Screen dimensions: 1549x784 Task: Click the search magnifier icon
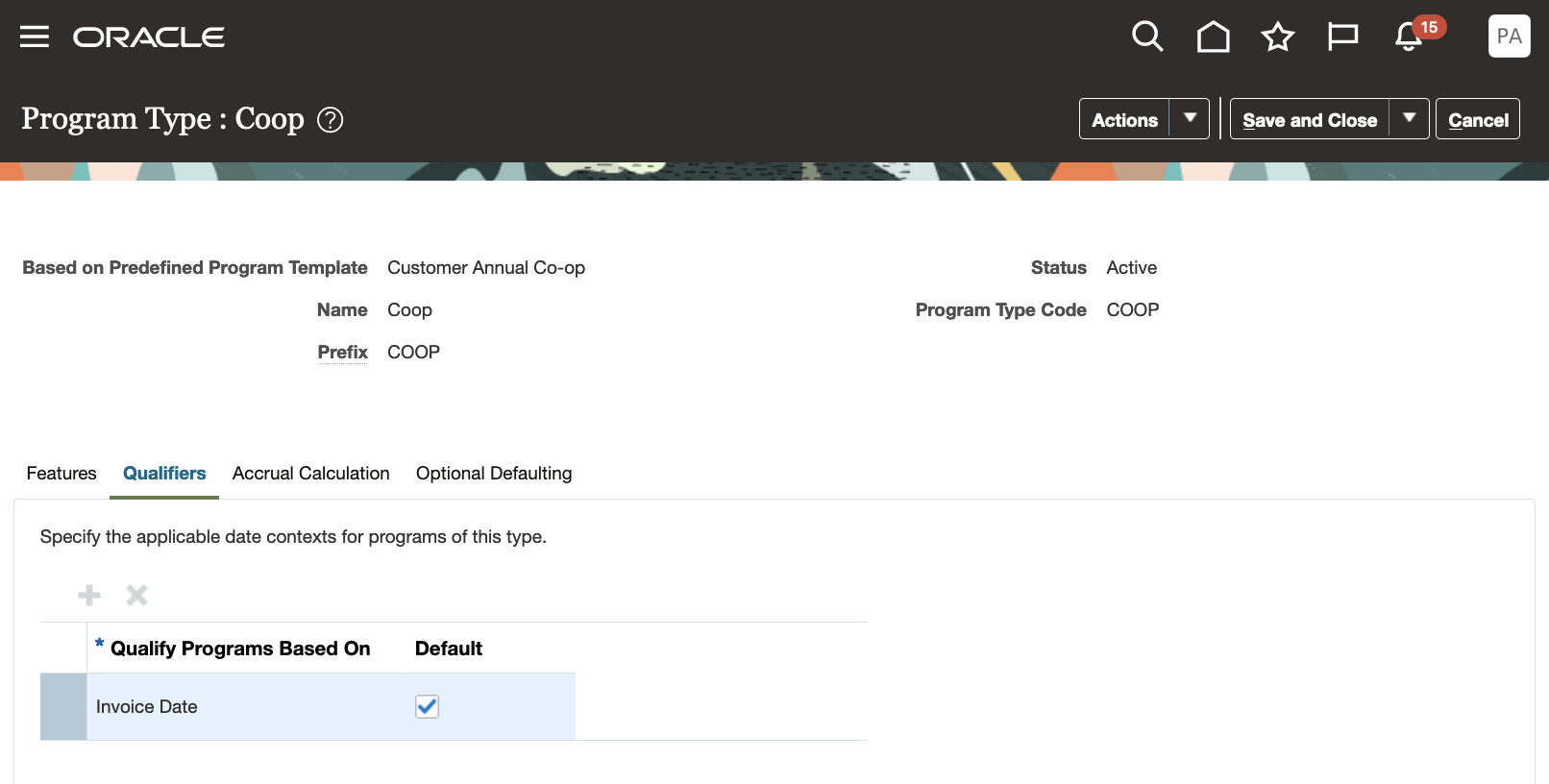point(1147,37)
